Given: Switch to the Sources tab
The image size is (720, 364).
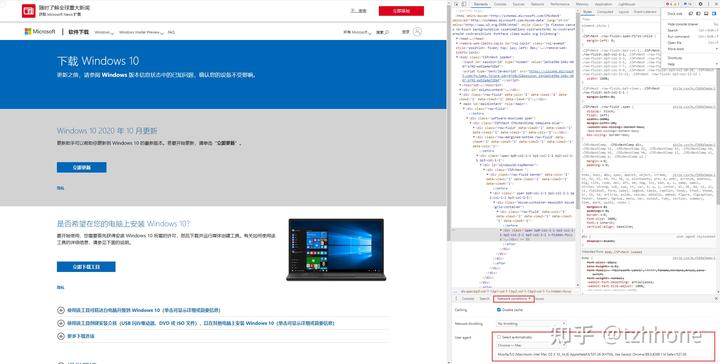Looking at the screenshot, I should (x=518, y=4).
